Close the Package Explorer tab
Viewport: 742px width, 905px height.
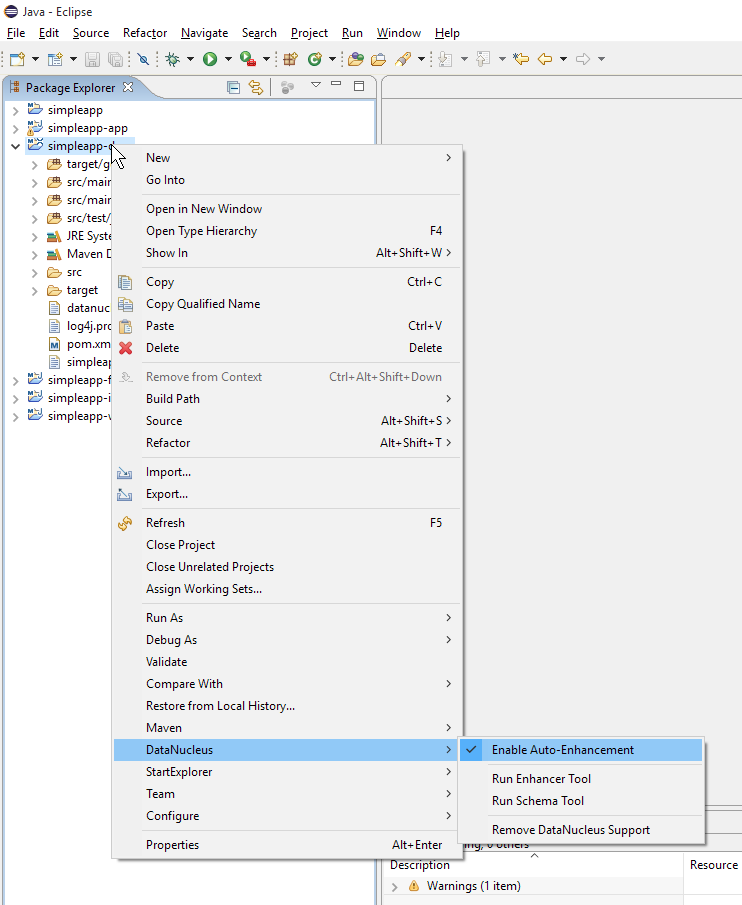click(128, 87)
